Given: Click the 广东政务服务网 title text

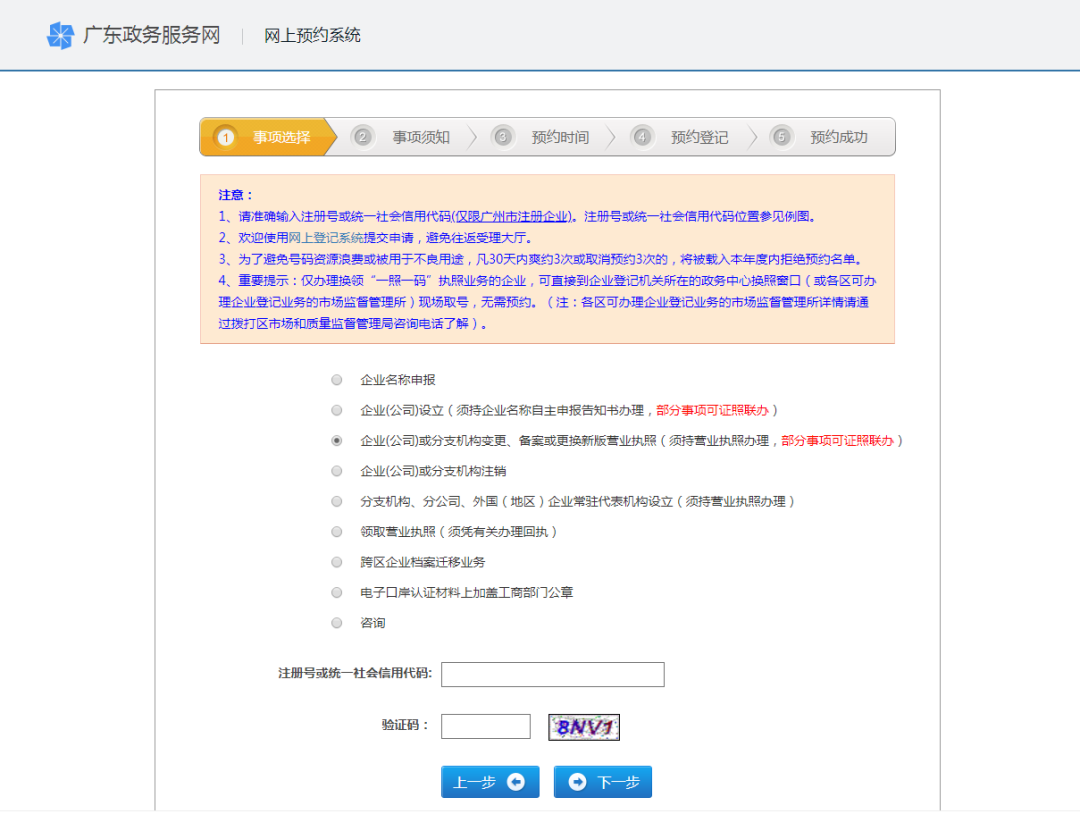Looking at the screenshot, I should pyautogui.click(x=152, y=35).
